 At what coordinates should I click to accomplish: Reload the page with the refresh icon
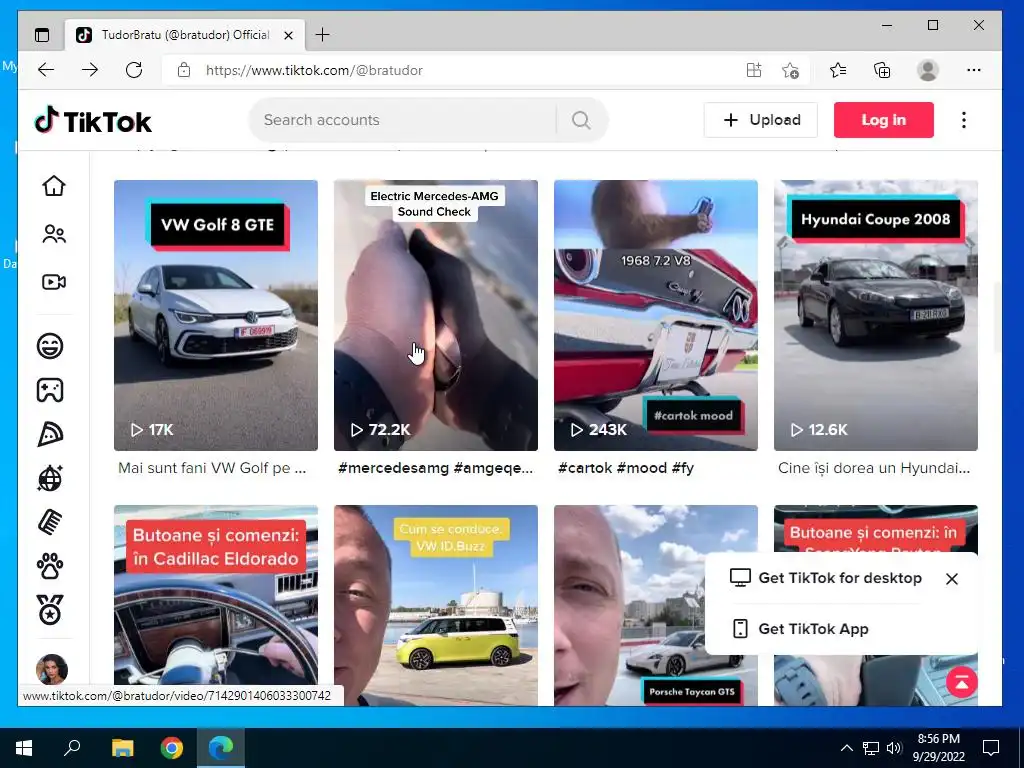click(134, 70)
